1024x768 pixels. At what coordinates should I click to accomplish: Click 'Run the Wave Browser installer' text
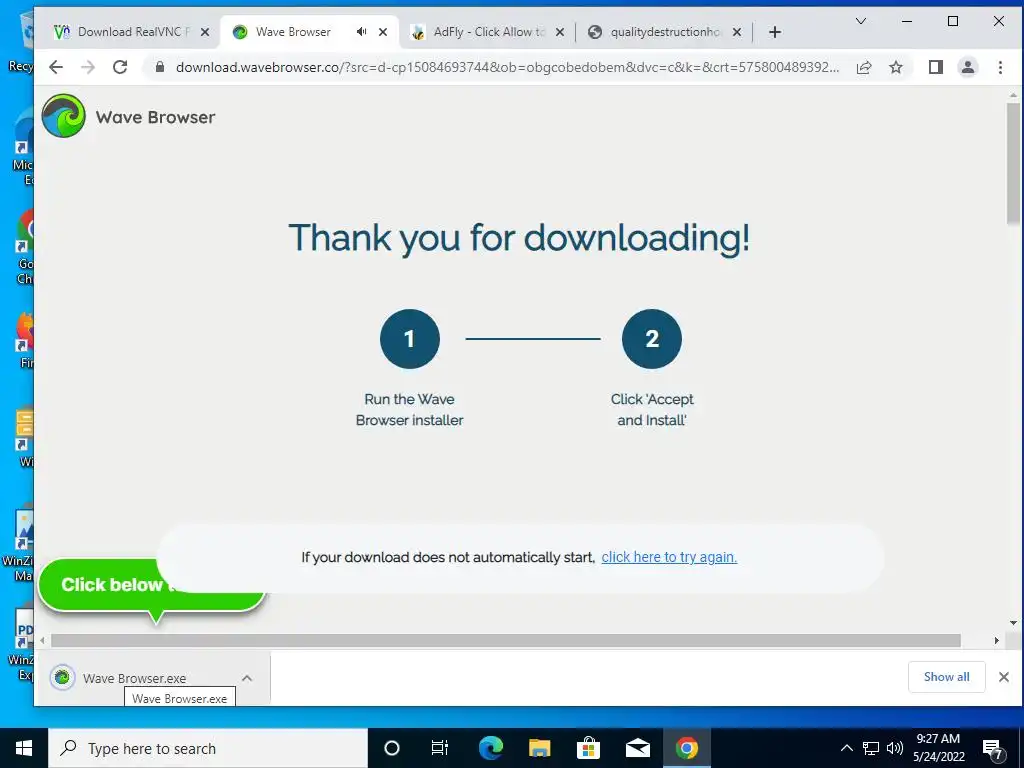point(409,409)
